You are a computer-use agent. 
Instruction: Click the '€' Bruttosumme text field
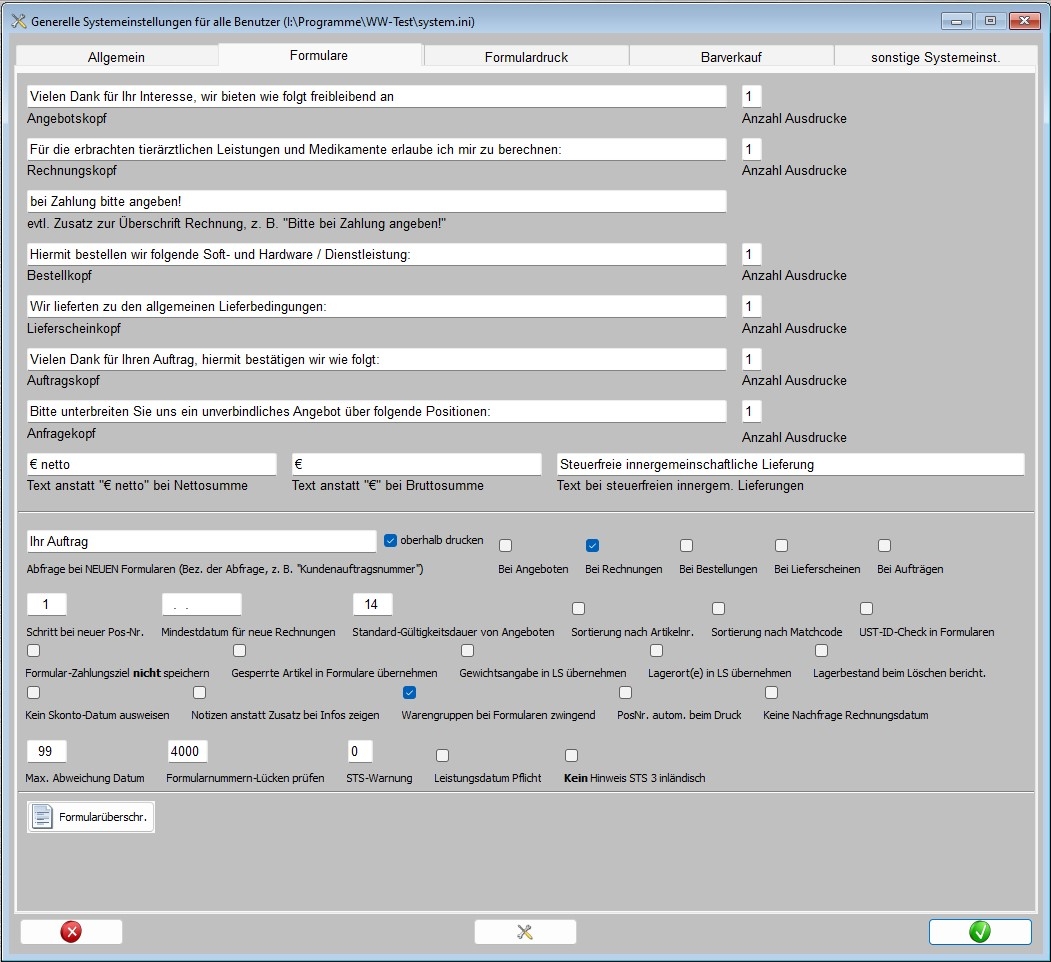point(416,465)
